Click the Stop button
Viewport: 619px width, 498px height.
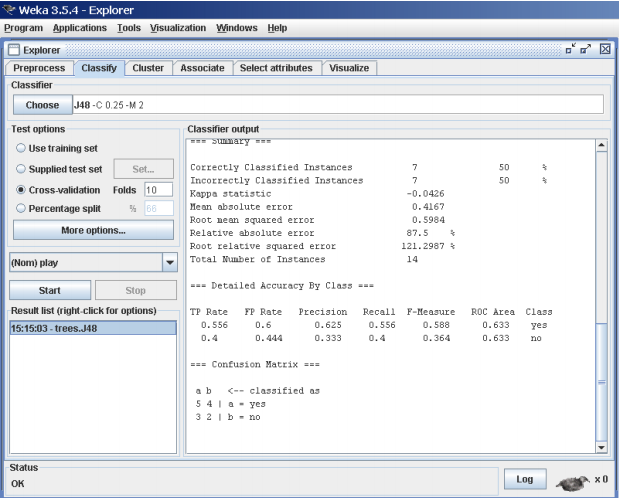coord(135,290)
